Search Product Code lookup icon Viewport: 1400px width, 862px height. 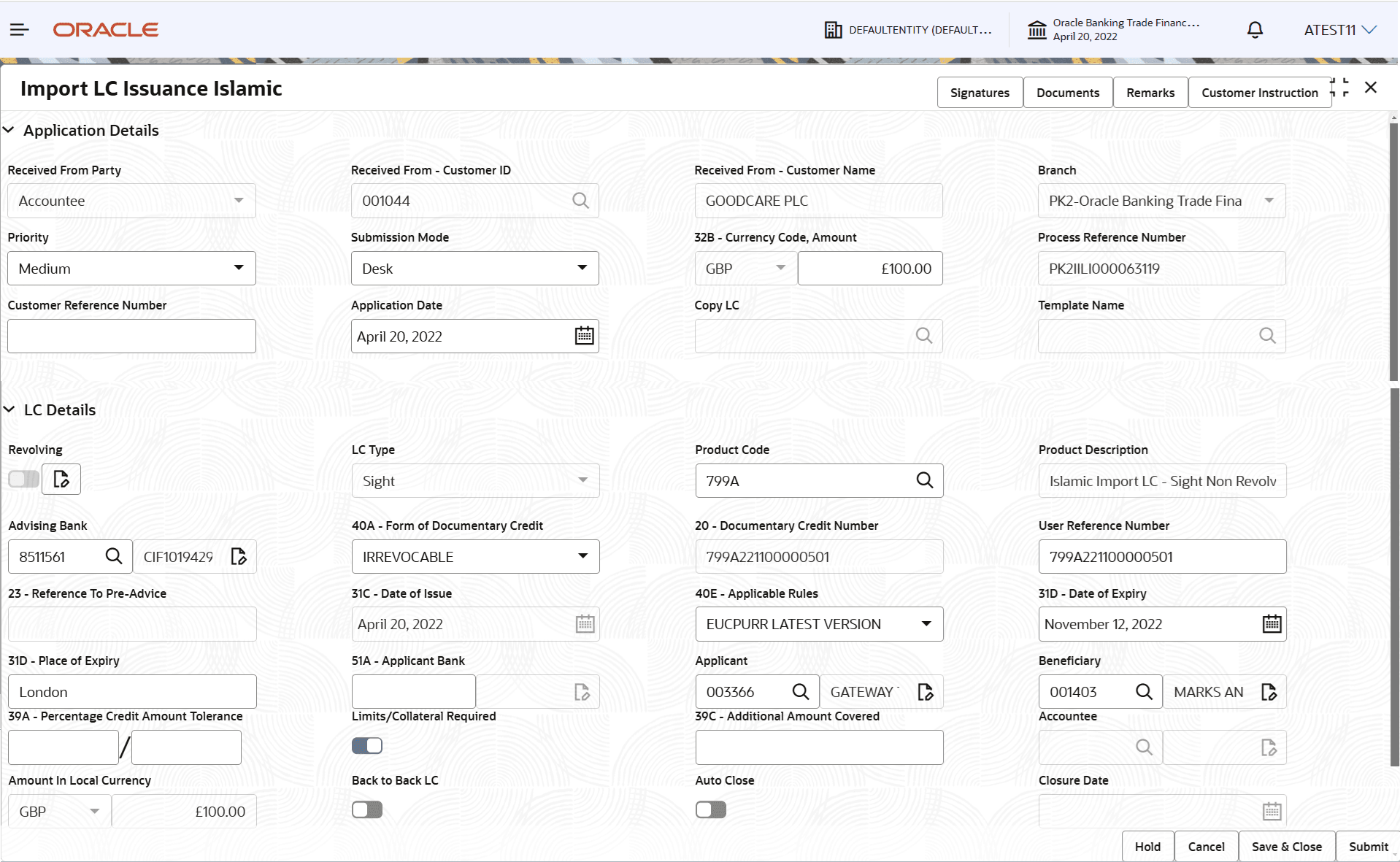point(924,480)
